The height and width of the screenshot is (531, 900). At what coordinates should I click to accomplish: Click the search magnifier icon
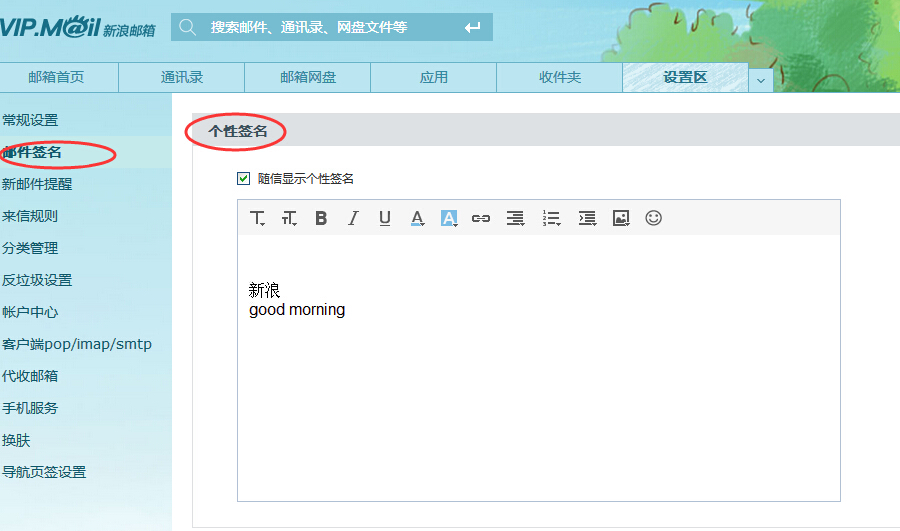coord(188,27)
